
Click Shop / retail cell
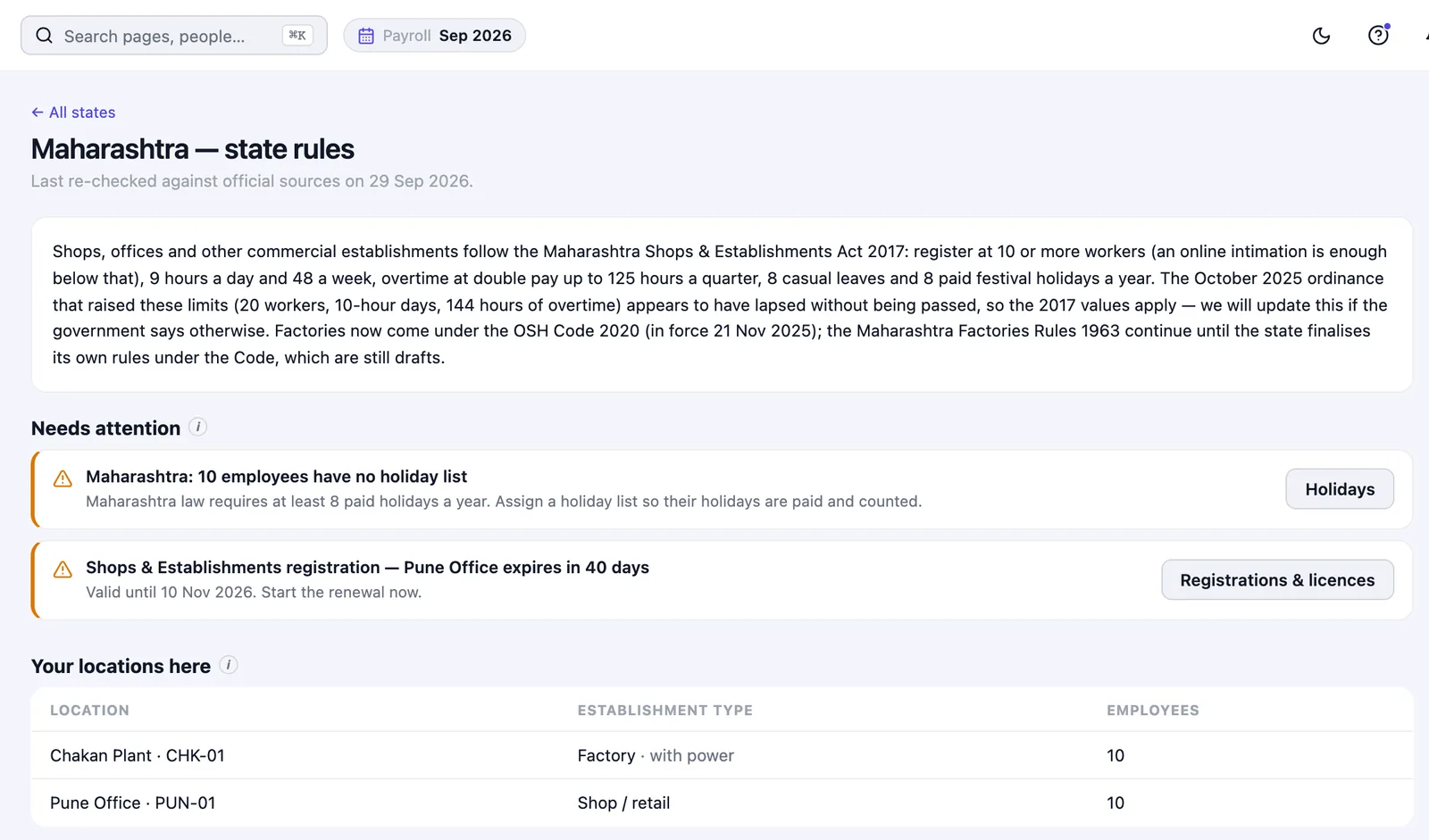(x=623, y=803)
